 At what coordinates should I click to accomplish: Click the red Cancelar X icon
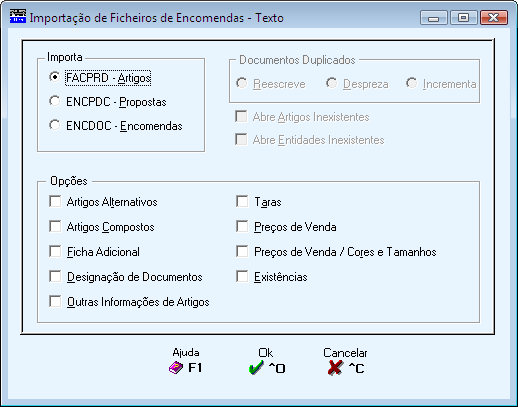click(335, 368)
